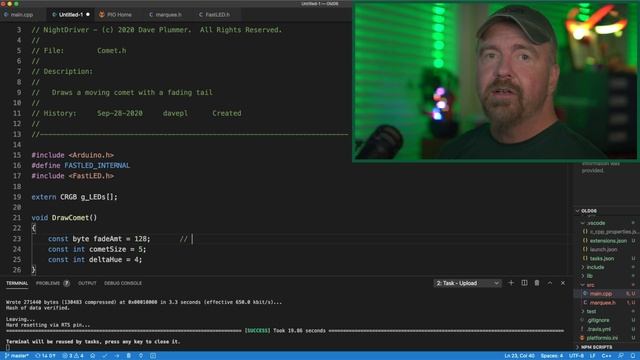Split the terminal panel

pyautogui.click(x=524, y=283)
